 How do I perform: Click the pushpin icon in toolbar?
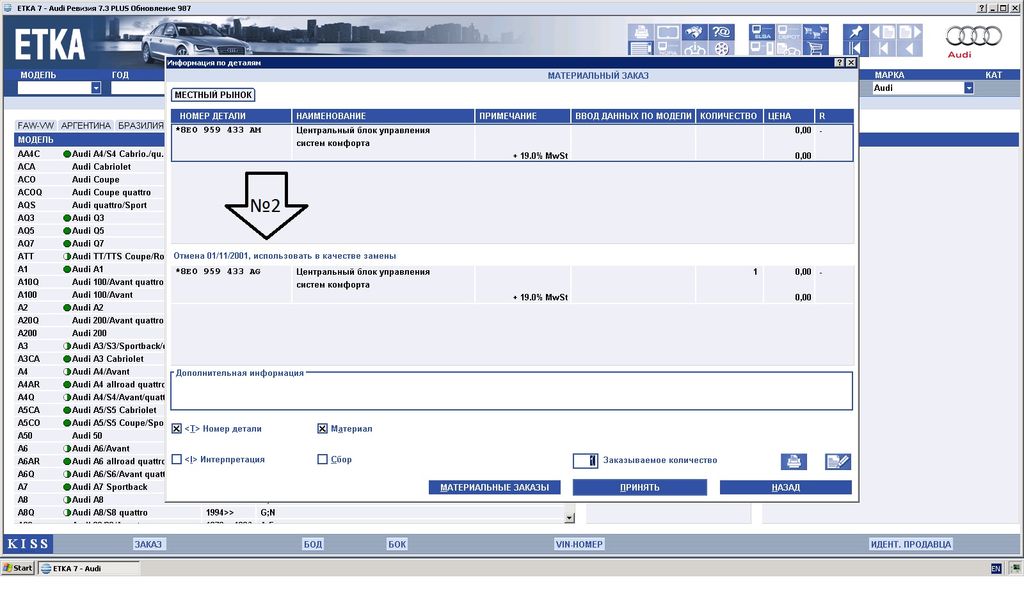[856, 32]
